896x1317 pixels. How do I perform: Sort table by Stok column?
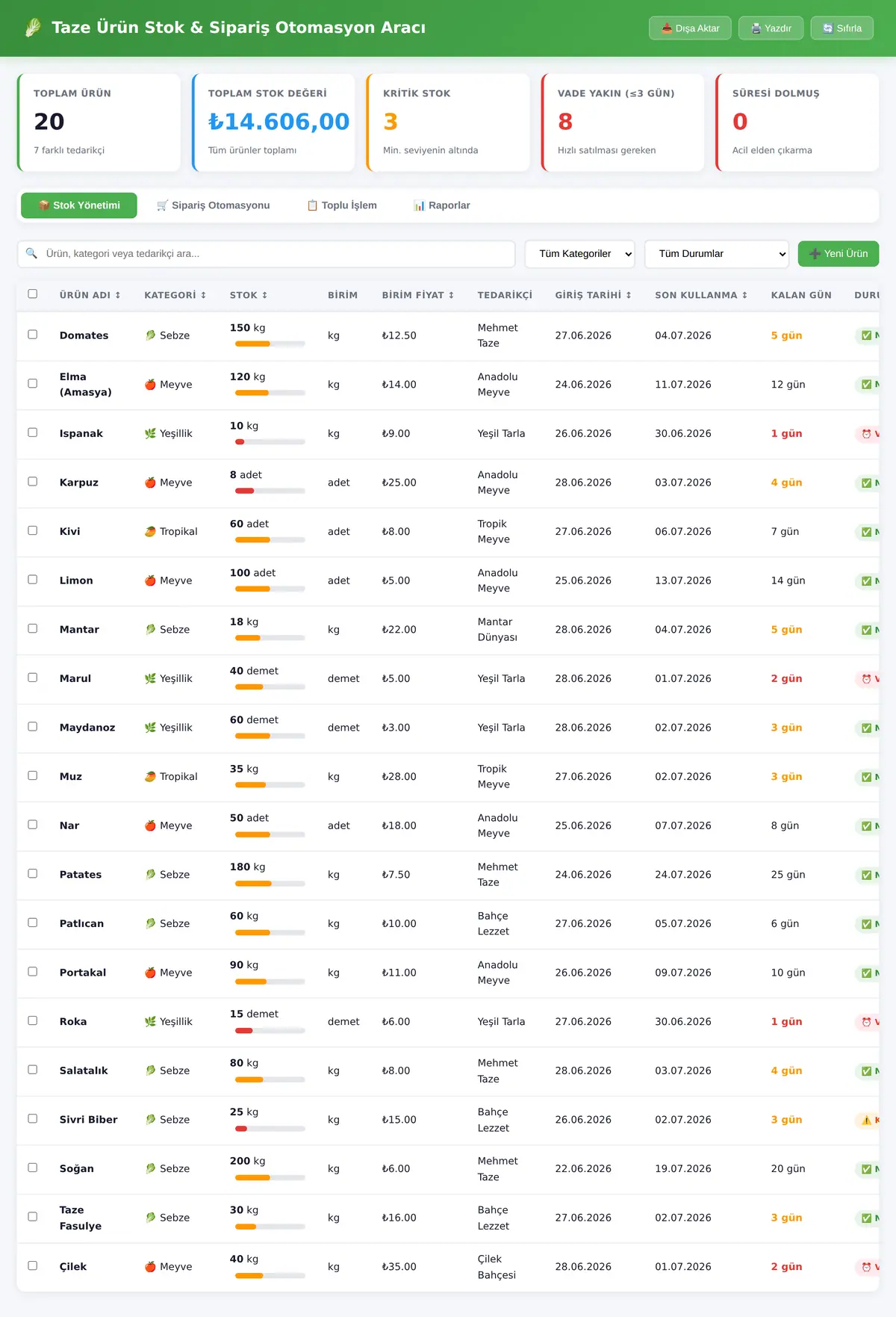point(249,295)
